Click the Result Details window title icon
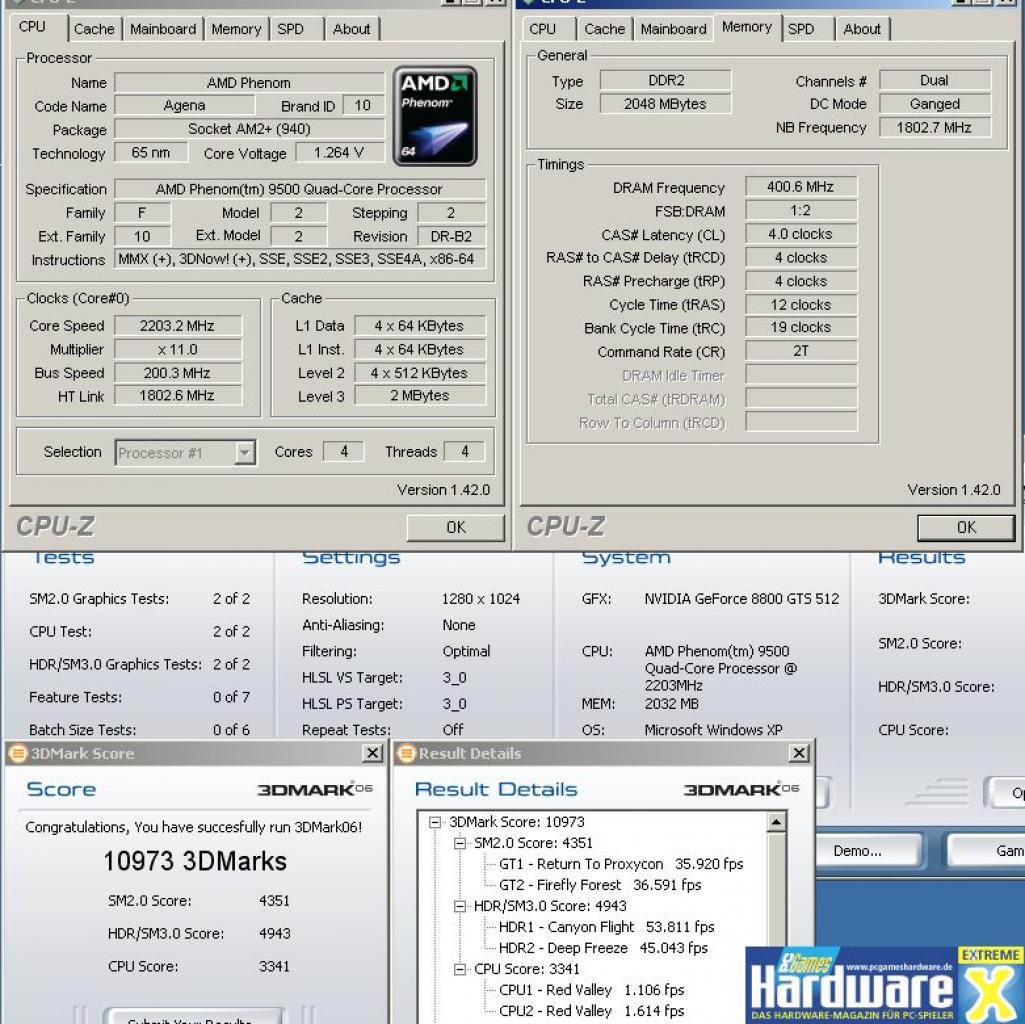Viewport: 1025px width, 1024px height. [407, 753]
